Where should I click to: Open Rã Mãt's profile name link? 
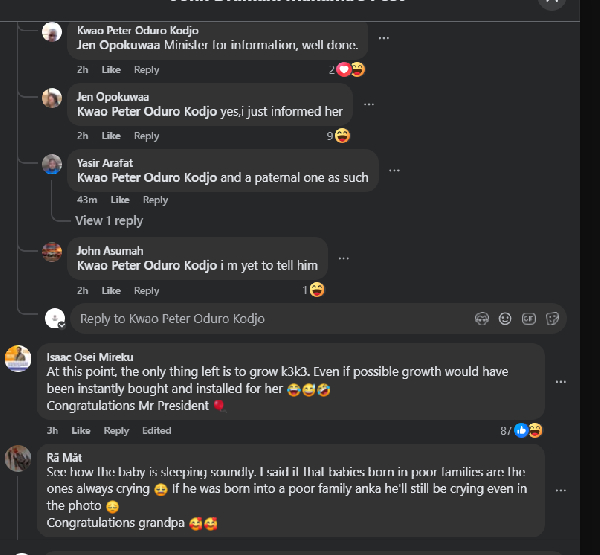pos(59,457)
